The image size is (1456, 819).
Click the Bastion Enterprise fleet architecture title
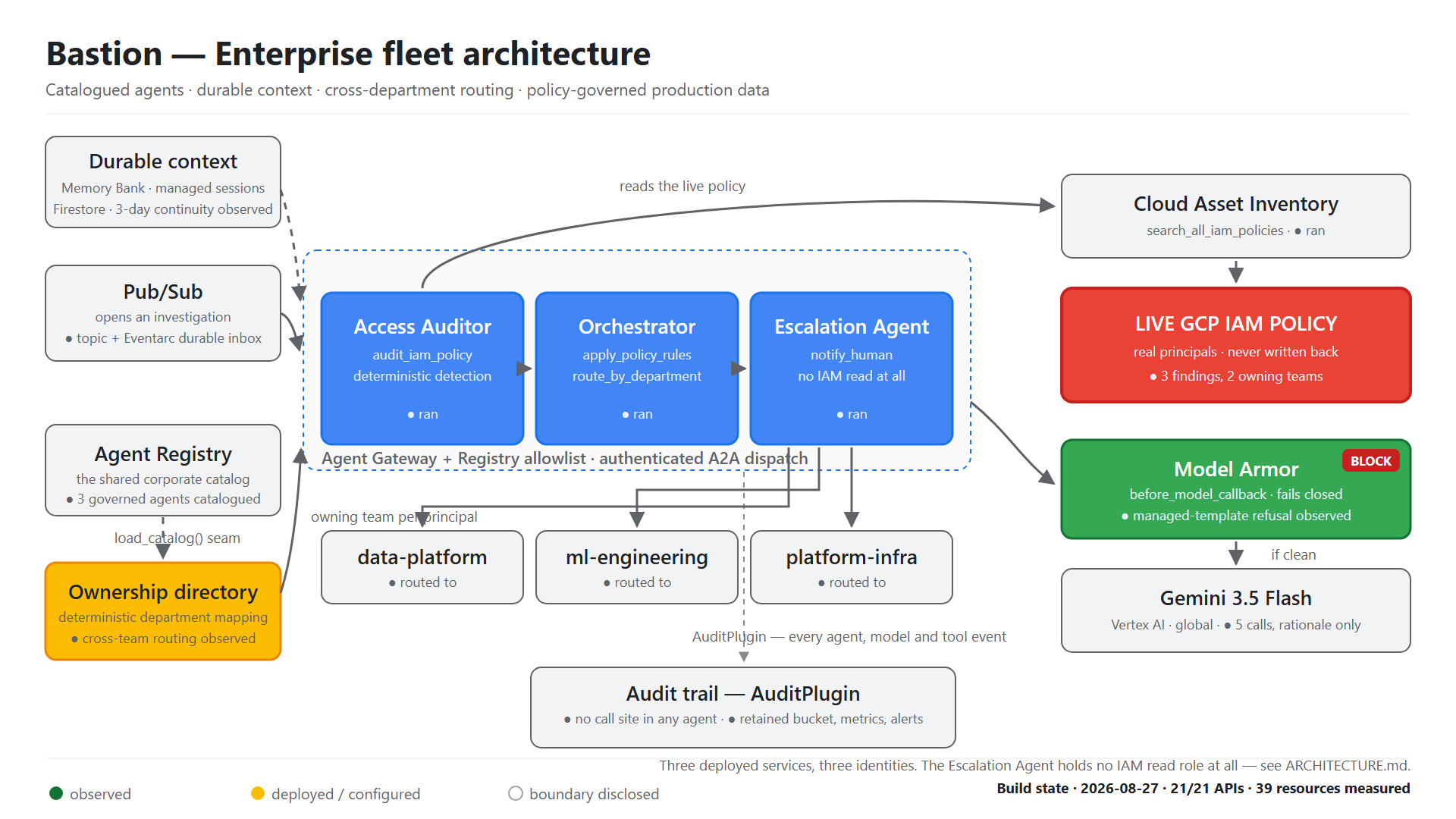pos(348,54)
